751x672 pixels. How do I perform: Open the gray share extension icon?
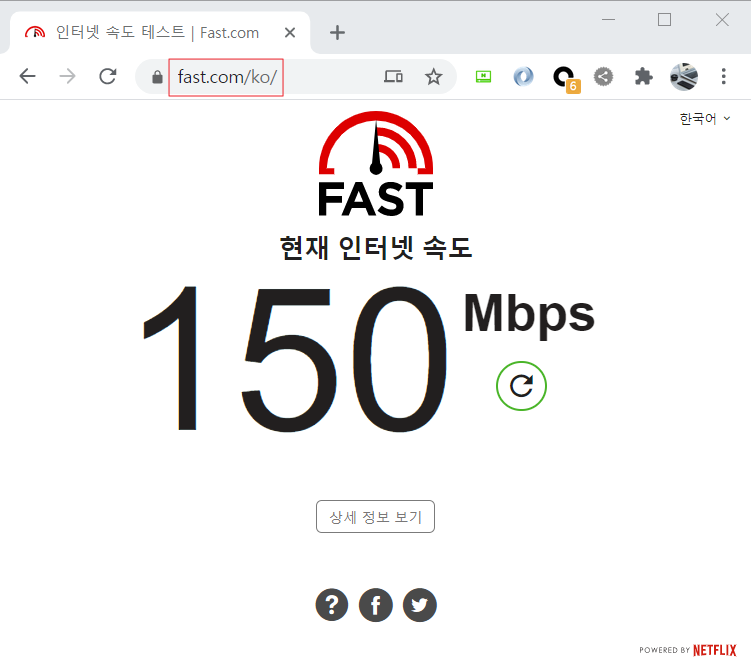pos(603,77)
